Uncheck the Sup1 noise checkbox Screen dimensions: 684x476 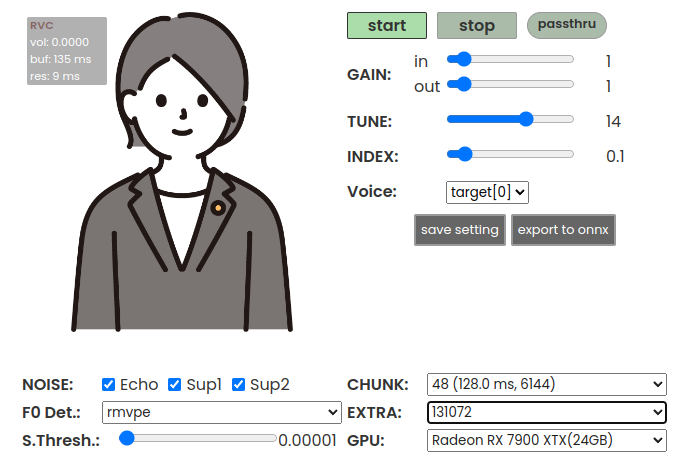(x=174, y=384)
